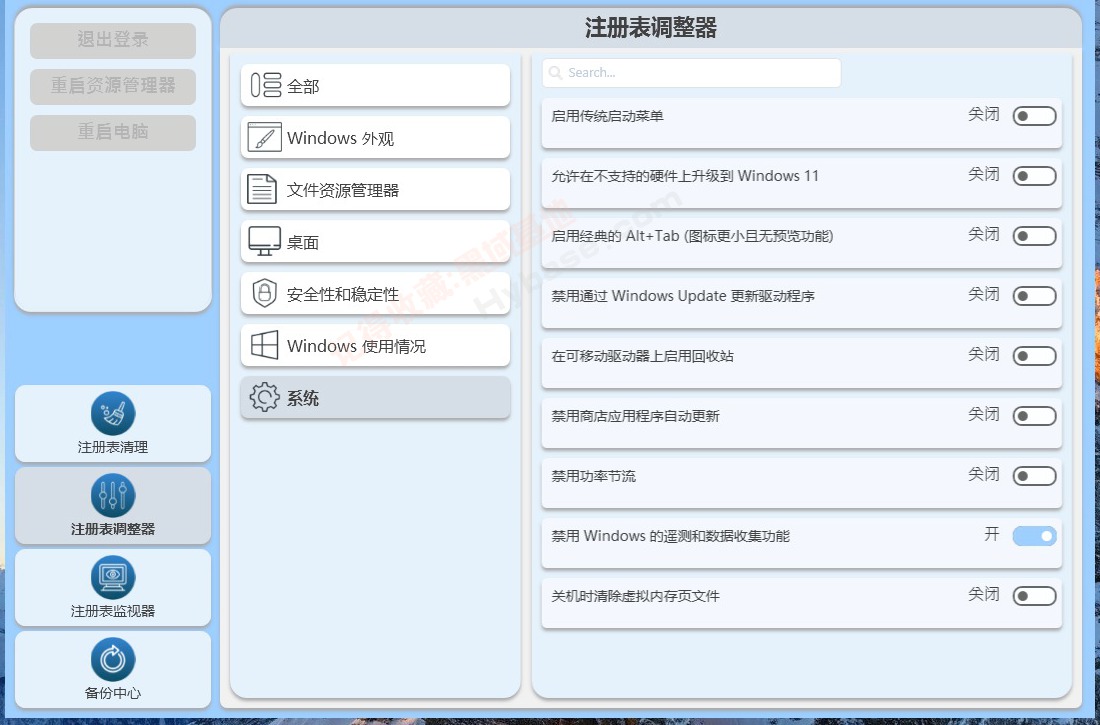
Task: Enable the 启用传统启动菜单 switch
Action: point(1034,116)
